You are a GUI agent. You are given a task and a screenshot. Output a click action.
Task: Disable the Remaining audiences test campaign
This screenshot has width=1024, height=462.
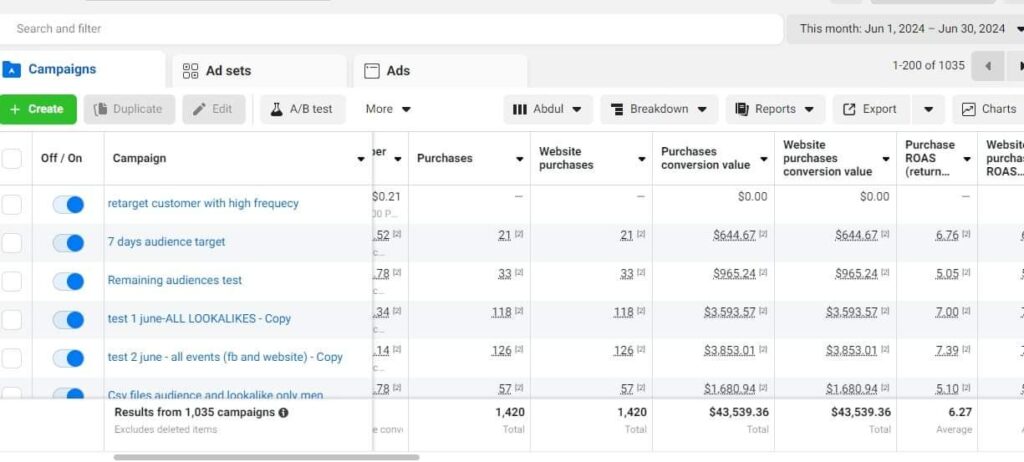pyautogui.click(x=68, y=281)
